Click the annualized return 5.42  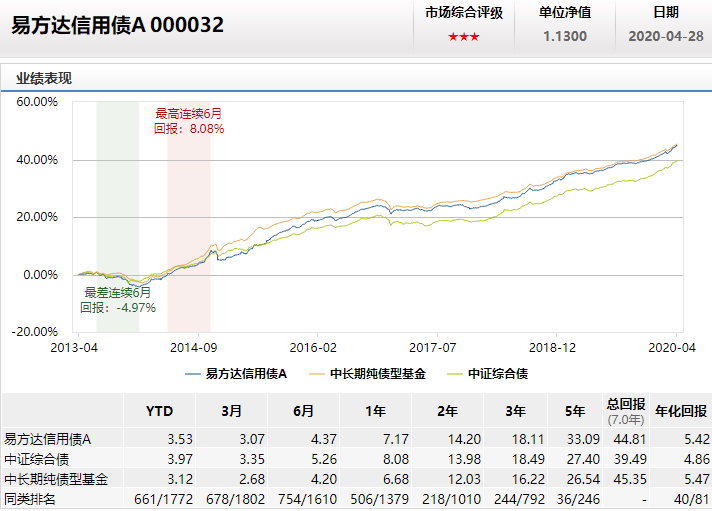697,439
